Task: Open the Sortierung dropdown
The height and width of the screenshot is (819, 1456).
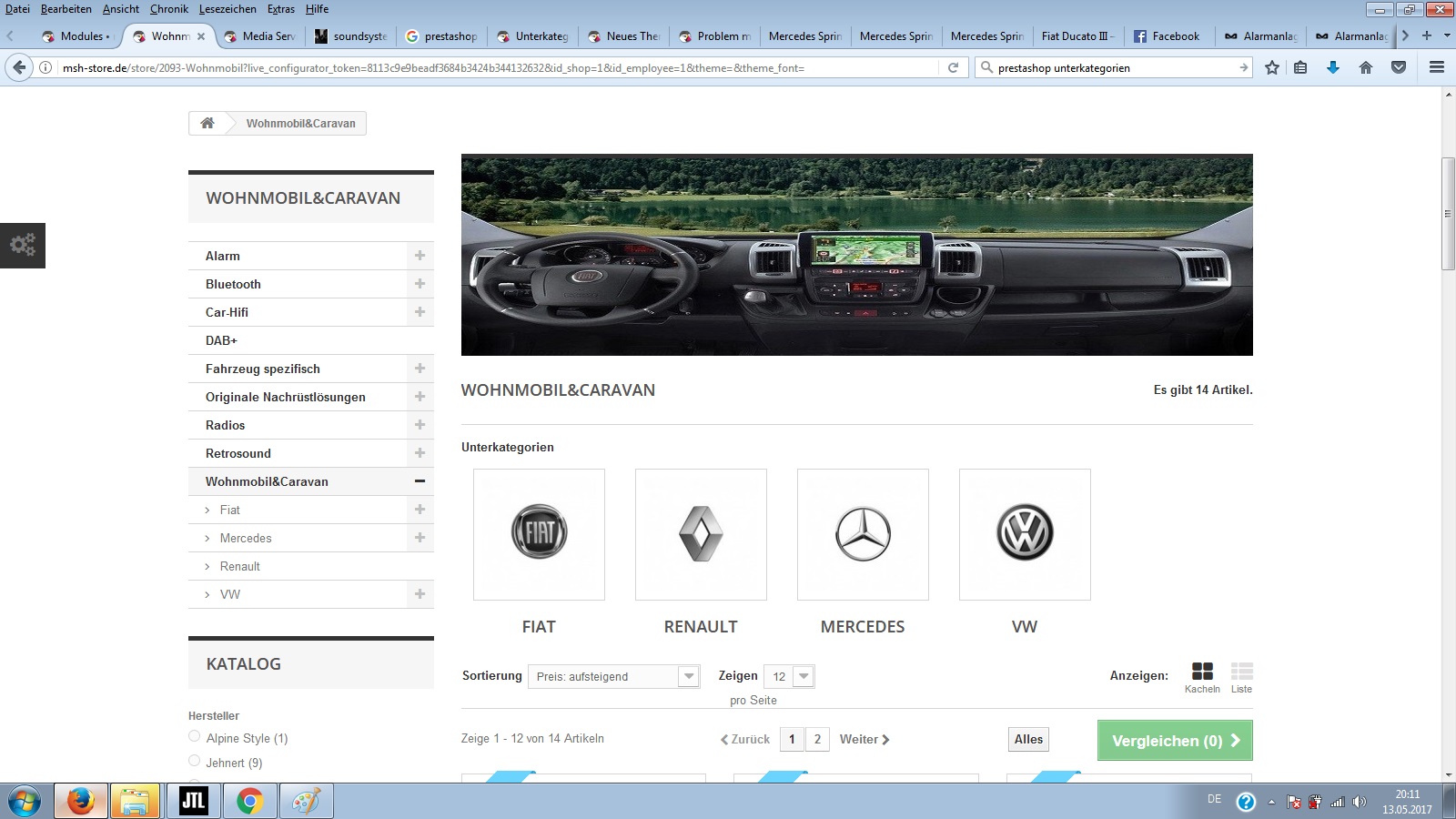Action: 614,676
